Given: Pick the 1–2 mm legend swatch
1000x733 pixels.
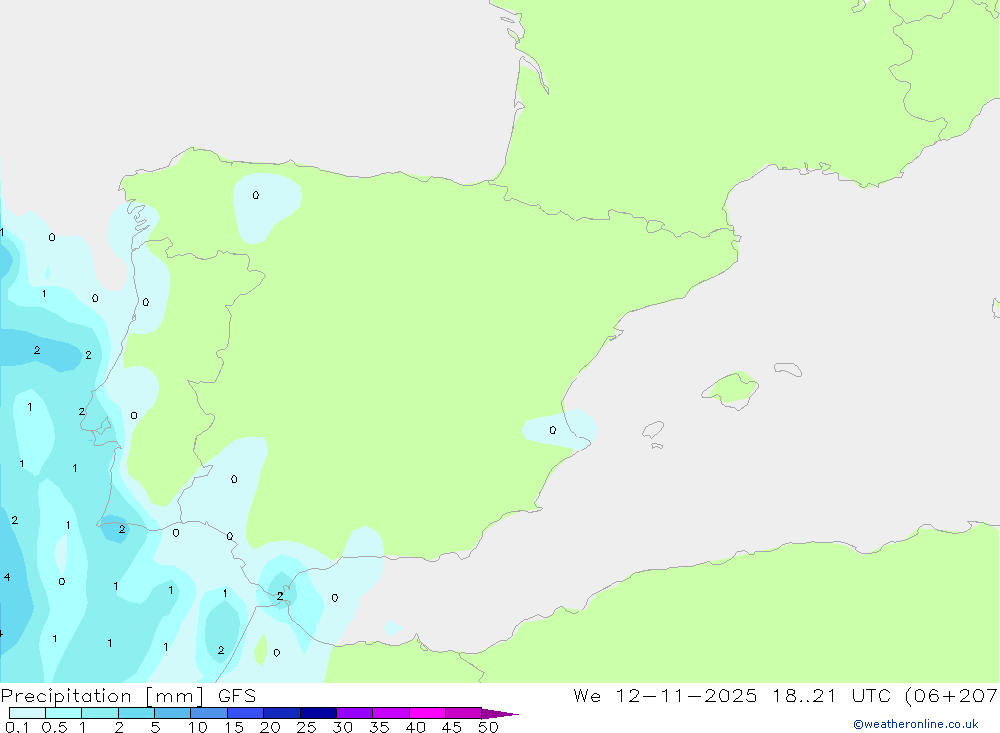Looking at the screenshot, I should 100,713.
